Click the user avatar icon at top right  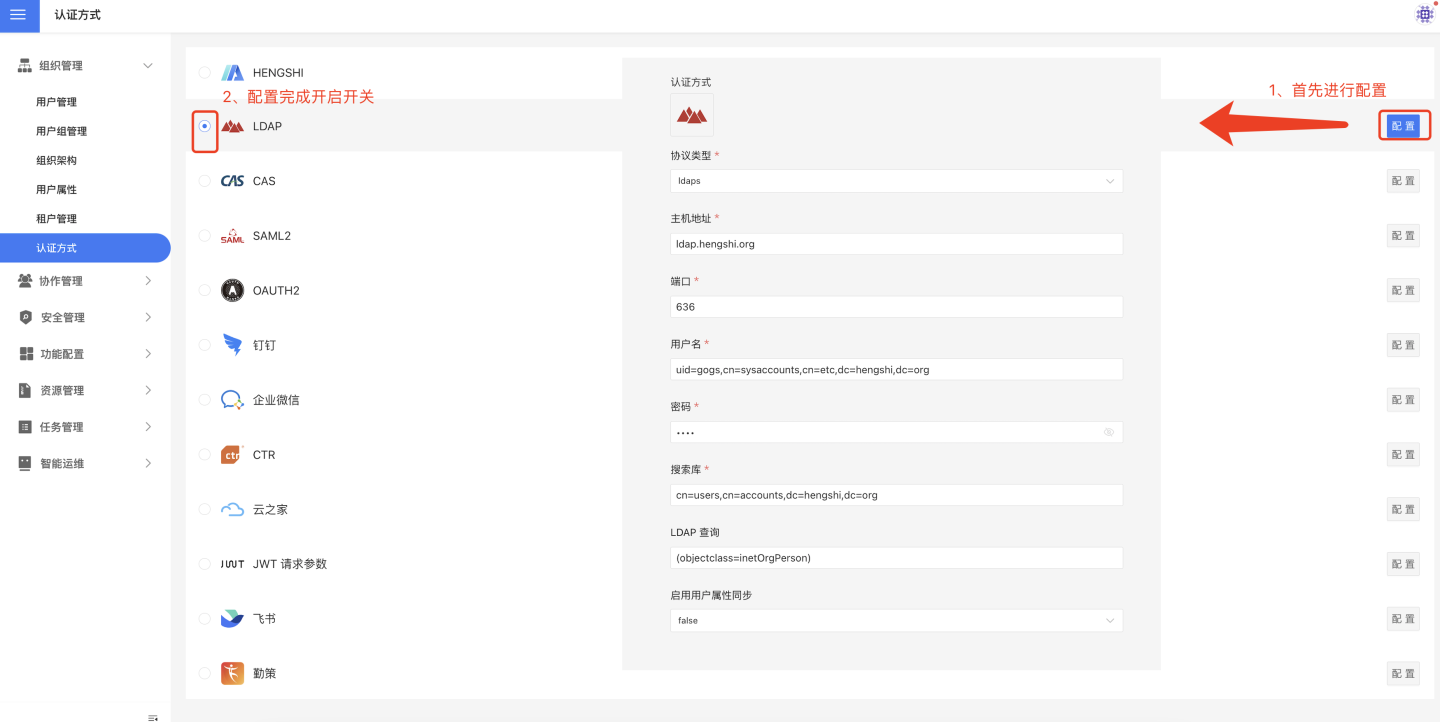tap(1424, 14)
